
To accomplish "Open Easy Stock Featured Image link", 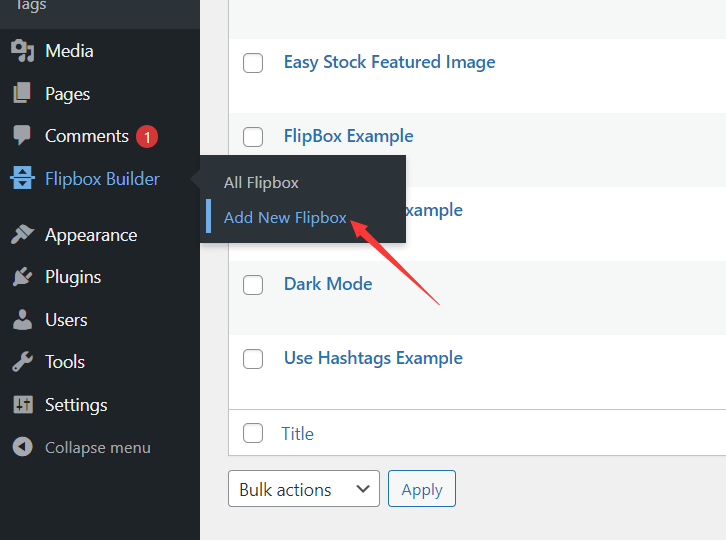I will [x=389, y=62].
